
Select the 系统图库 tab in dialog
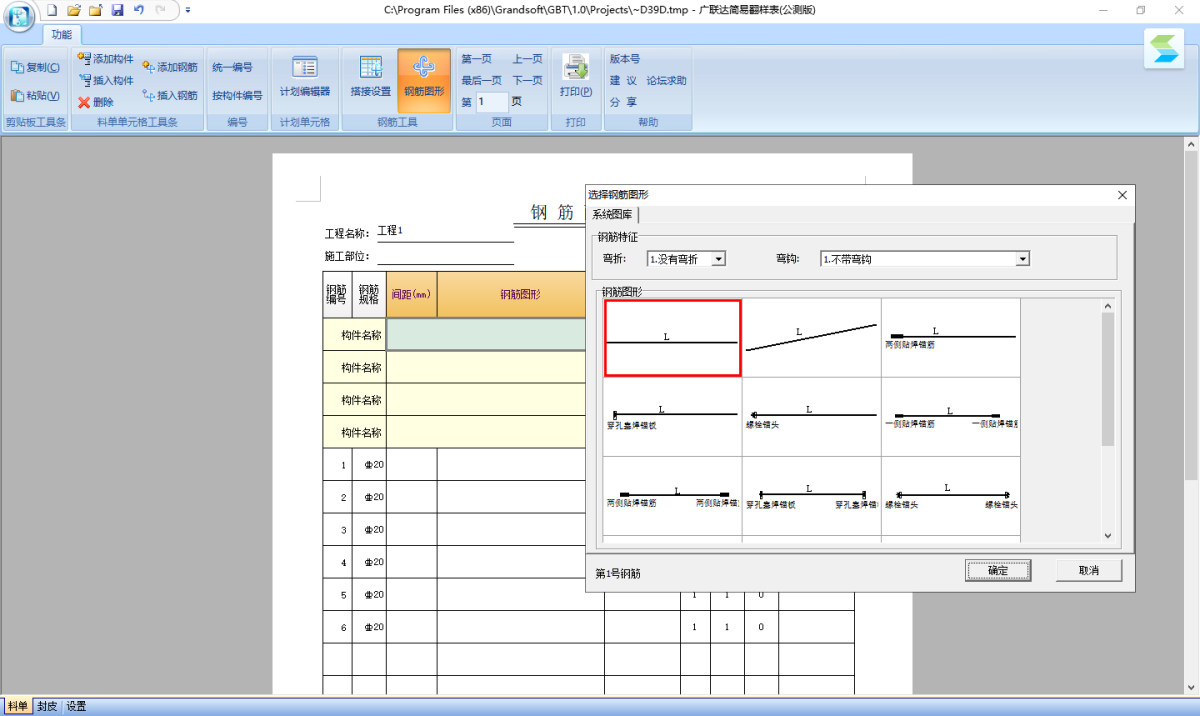(x=612, y=214)
